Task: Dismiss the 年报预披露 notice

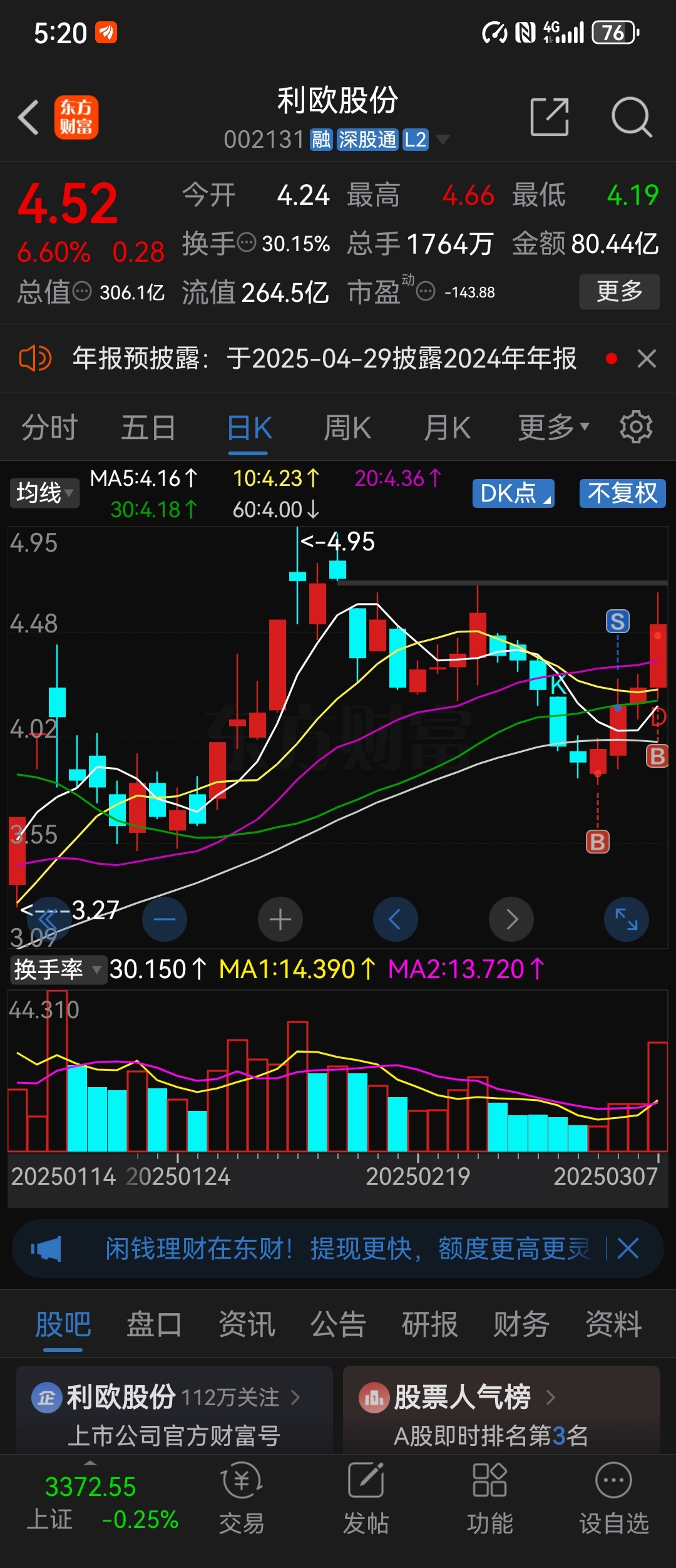Action: coord(647,359)
